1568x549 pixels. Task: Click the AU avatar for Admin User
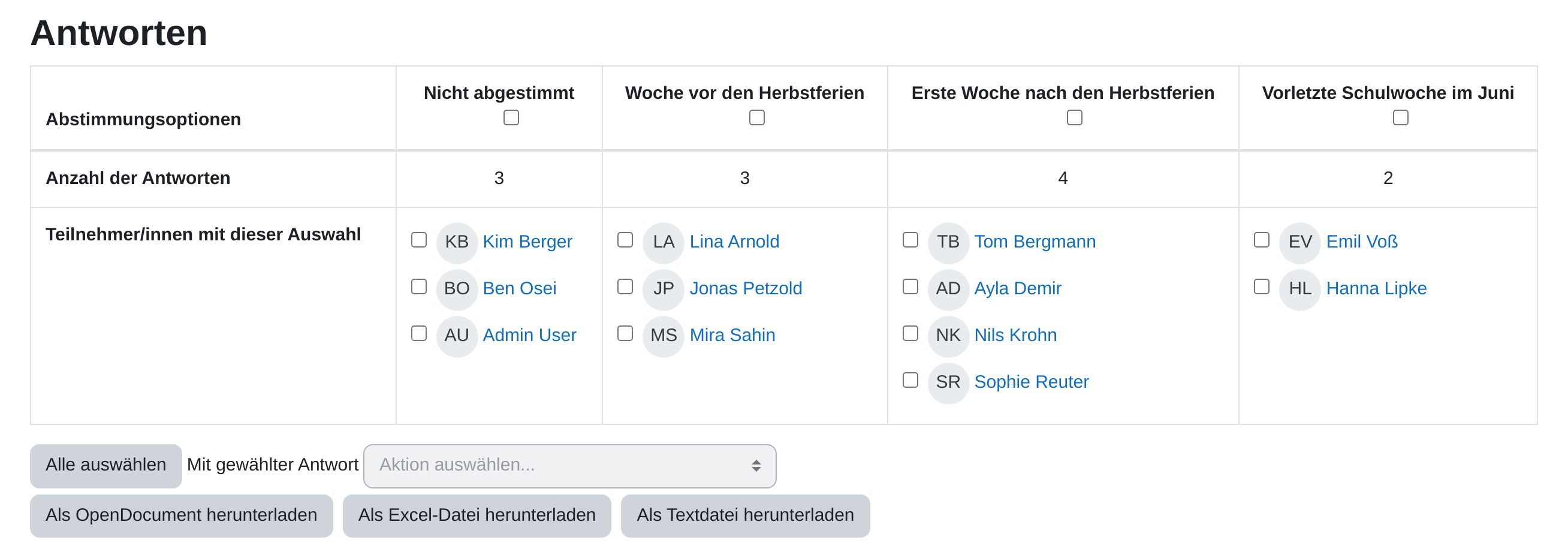pos(457,336)
